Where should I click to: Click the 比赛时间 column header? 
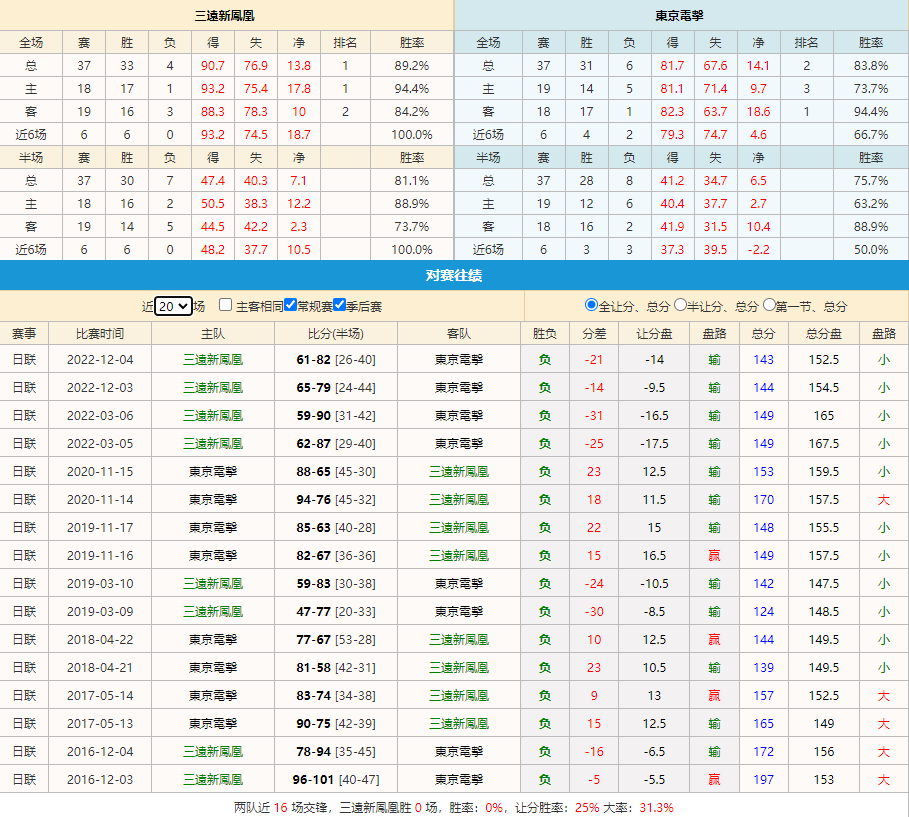pos(100,333)
